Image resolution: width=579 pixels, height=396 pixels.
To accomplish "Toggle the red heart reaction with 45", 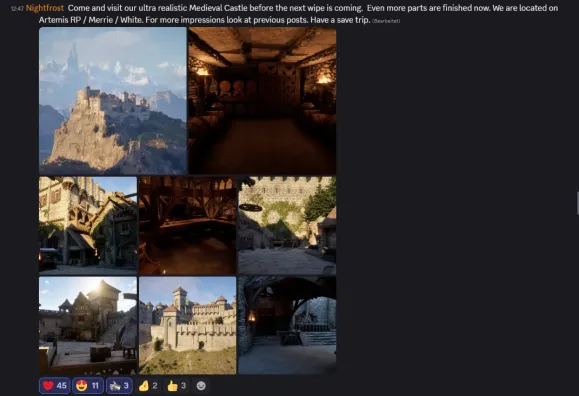I will 54,386.
